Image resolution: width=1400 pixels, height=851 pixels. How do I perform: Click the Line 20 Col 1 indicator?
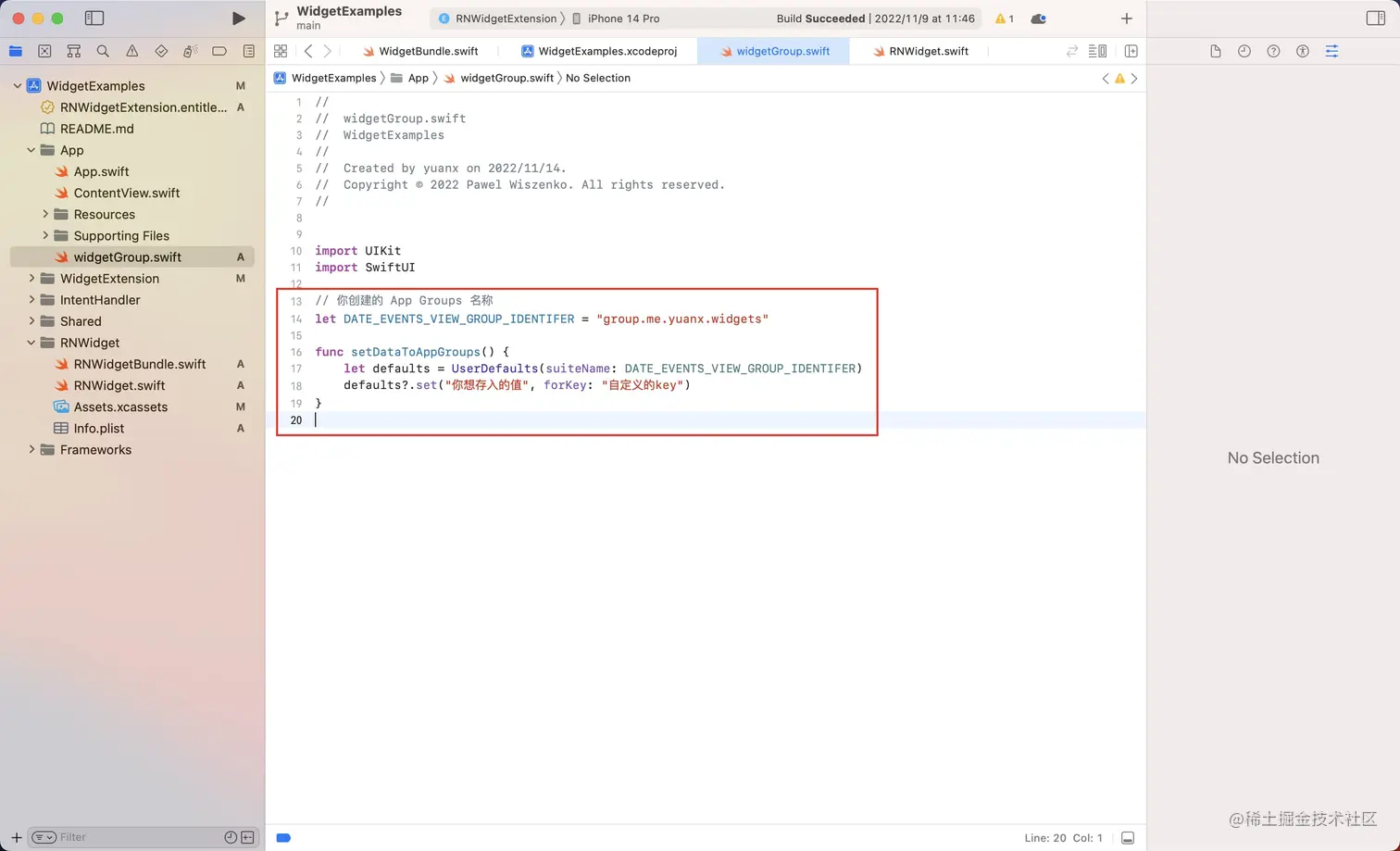pyautogui.click(x=1063, y=838)
